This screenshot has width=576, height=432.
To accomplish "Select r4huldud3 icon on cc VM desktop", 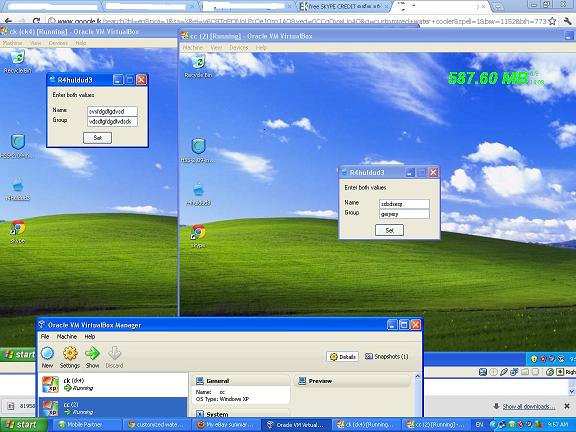I will [198, 190].
